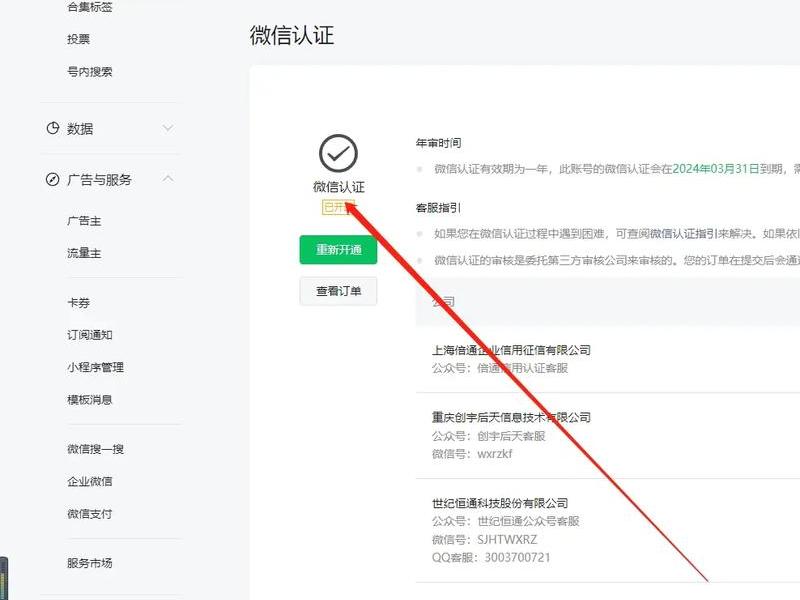The width and height of the screenshot is (800, 600).
Task: Select 号内搜索 in the sidebar
Action: [90, 72]
